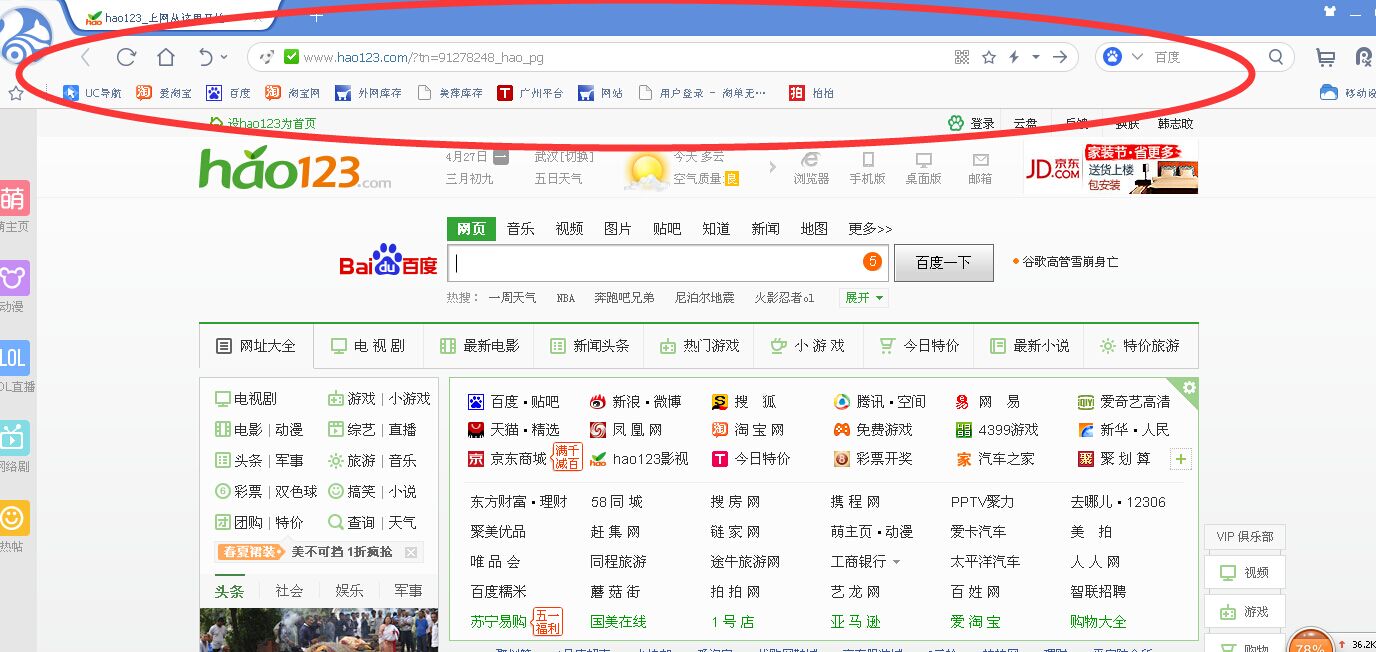Open the Baidu search engine selector chevron

click(x=1137, y=57)
